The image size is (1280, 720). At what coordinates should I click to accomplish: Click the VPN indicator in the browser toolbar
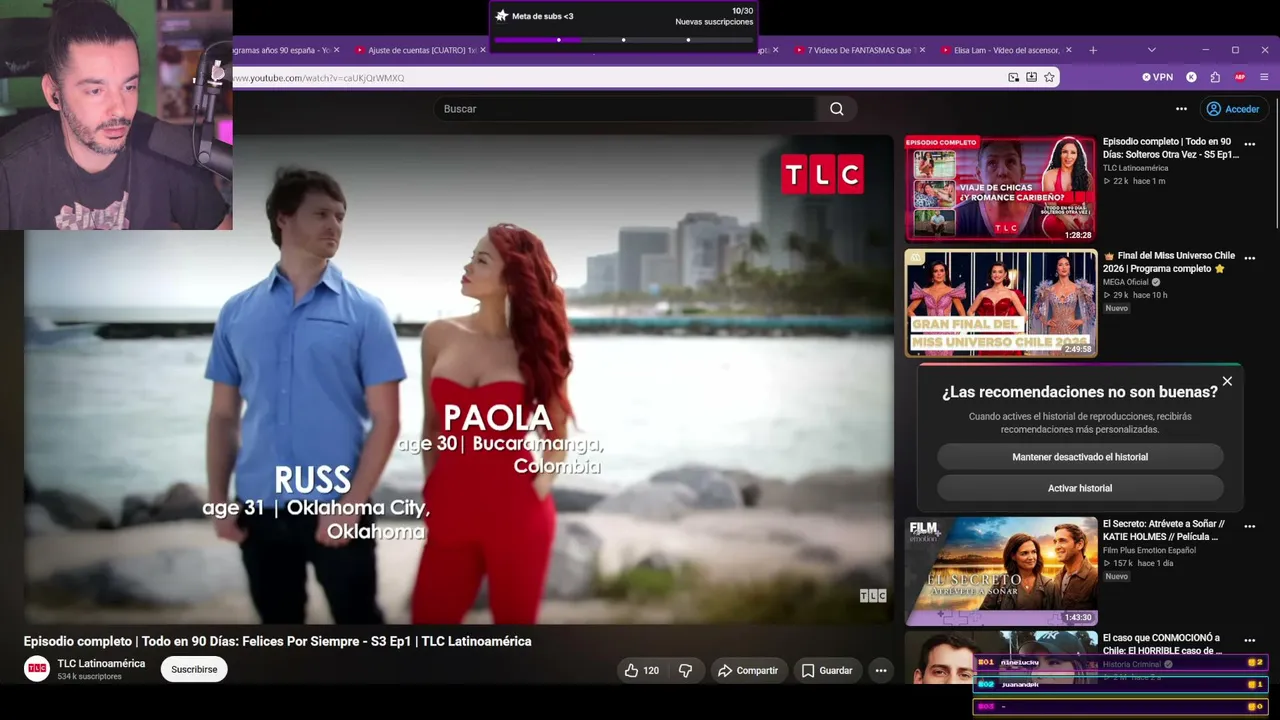point(1158,77)
